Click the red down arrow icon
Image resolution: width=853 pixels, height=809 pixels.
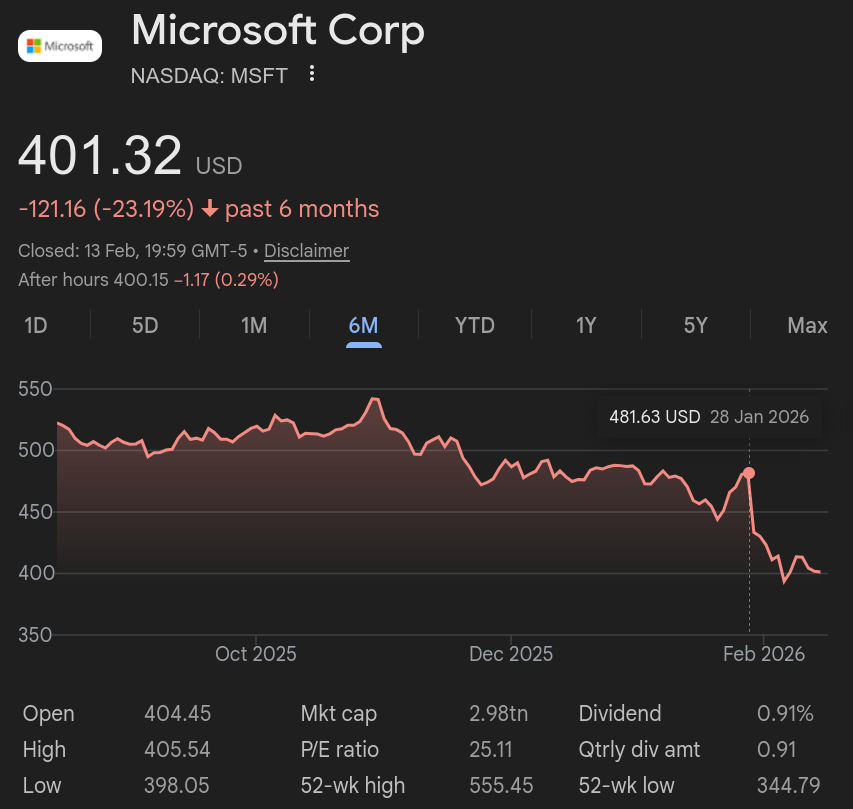(x=210, y=209)
